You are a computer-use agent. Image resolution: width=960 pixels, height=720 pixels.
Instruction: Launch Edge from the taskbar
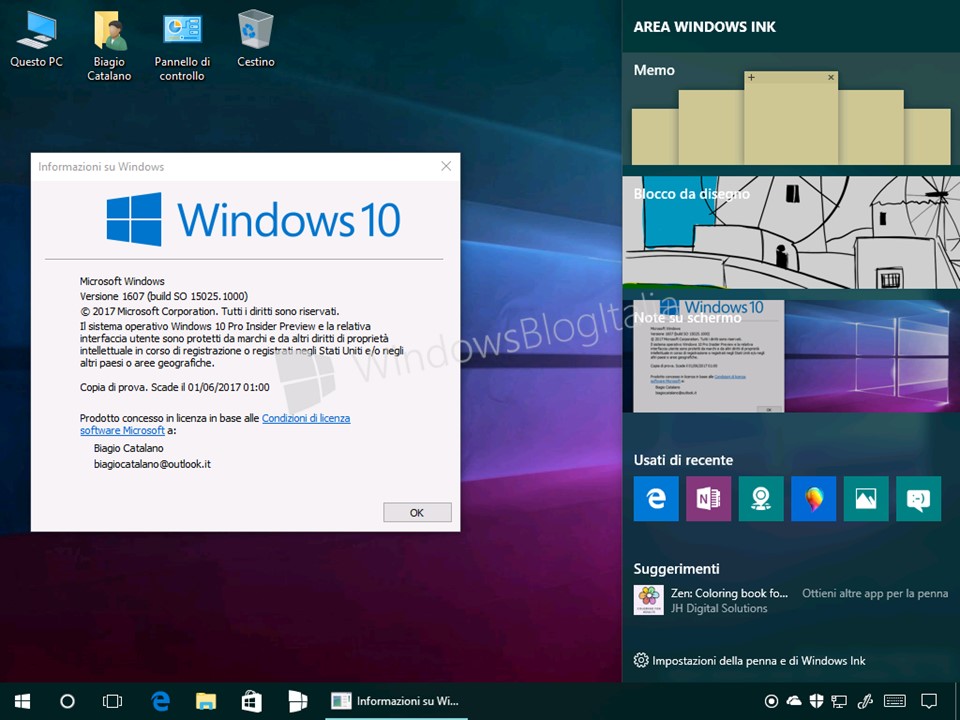click(x=160, y=702)
